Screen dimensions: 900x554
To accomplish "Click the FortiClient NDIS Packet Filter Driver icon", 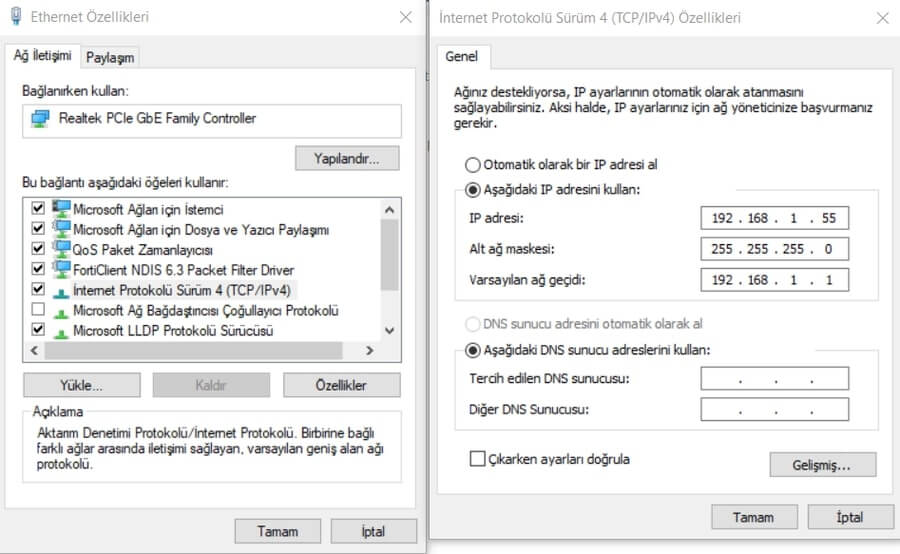I will pyautogui.click(x=62, y=270).
